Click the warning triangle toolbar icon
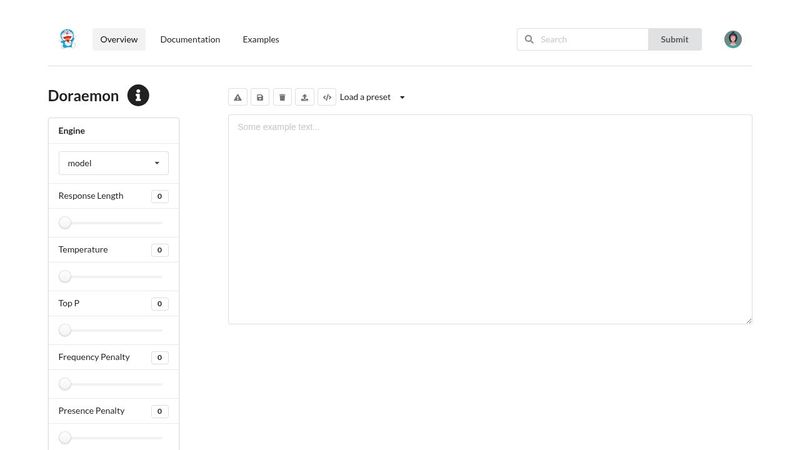800x450 pixels. [x=238, y=97]
